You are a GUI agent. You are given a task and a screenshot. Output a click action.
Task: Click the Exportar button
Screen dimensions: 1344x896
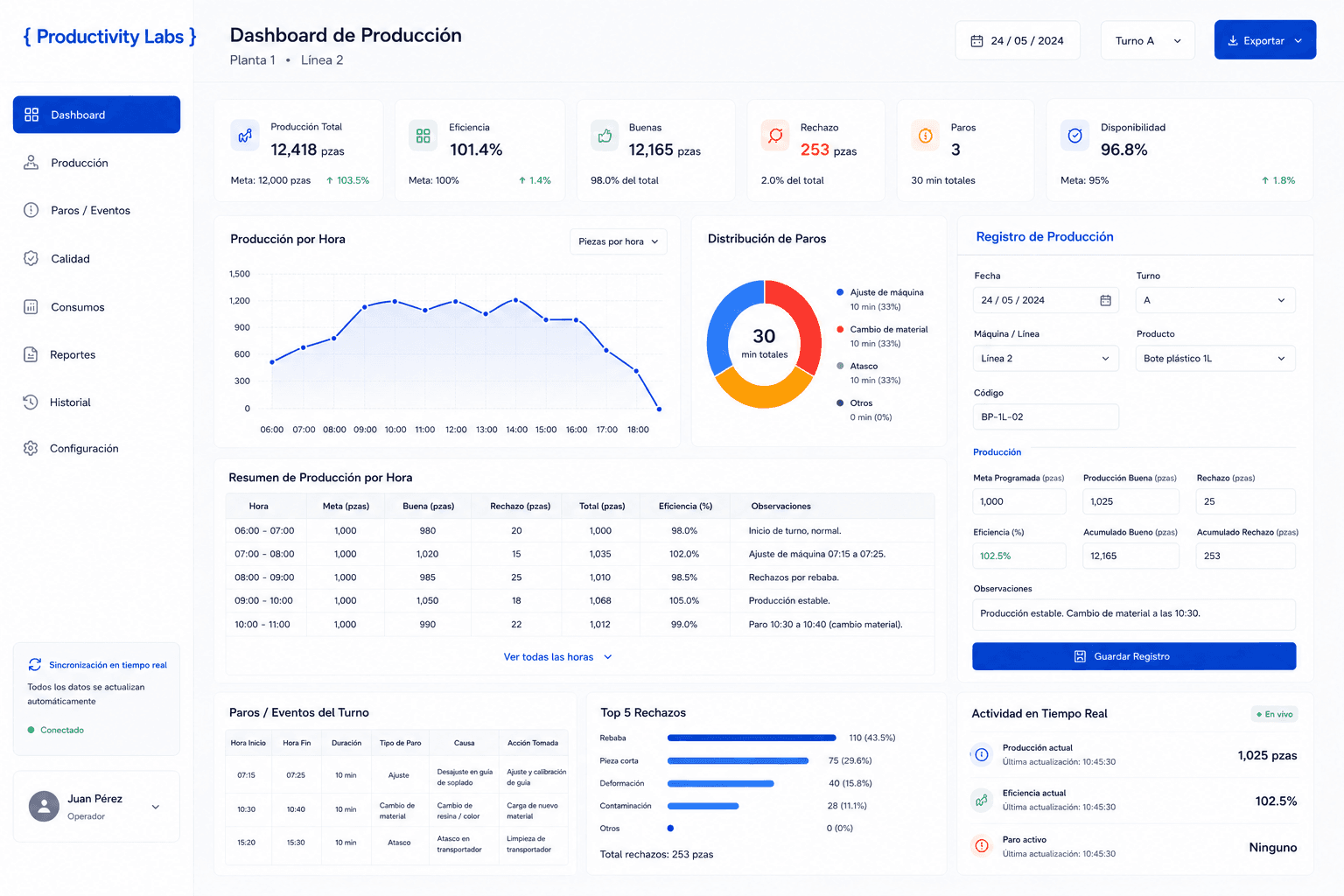pos(1265,40)
